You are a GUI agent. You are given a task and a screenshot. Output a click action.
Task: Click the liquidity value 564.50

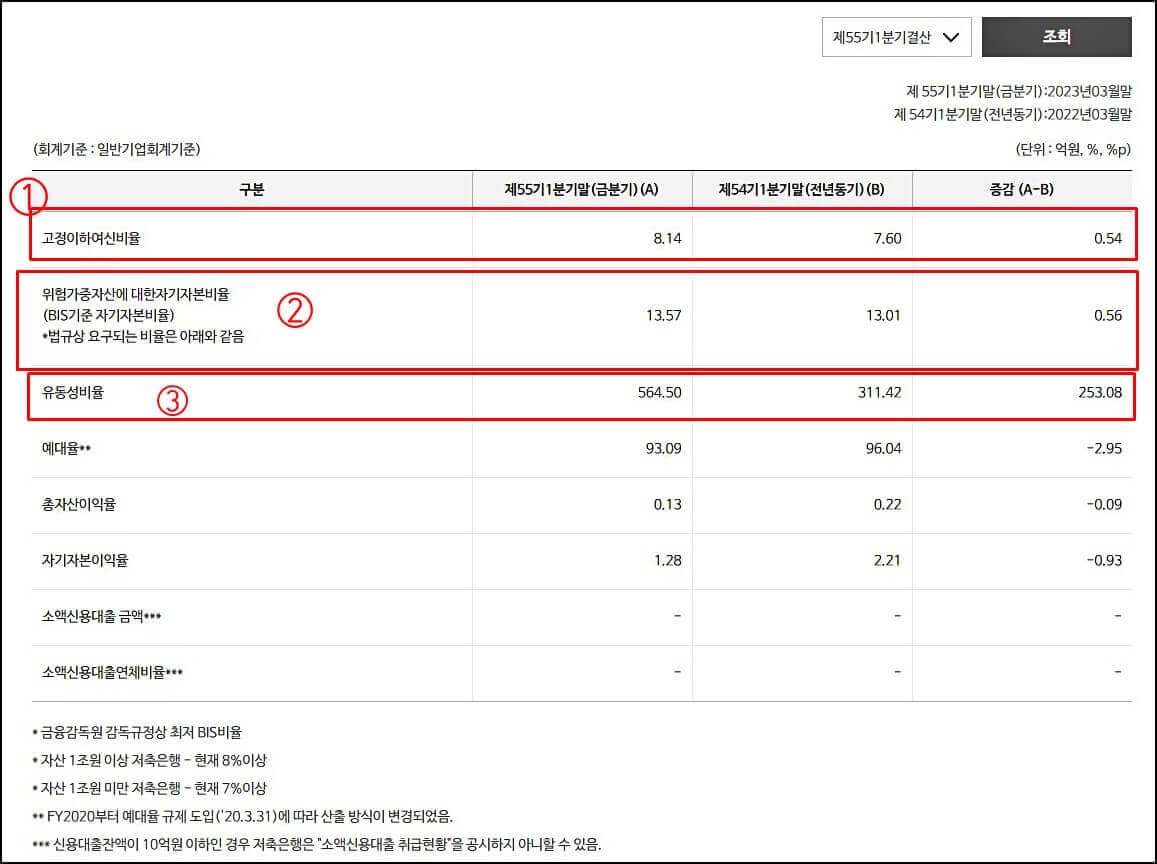tap(660, 393)
